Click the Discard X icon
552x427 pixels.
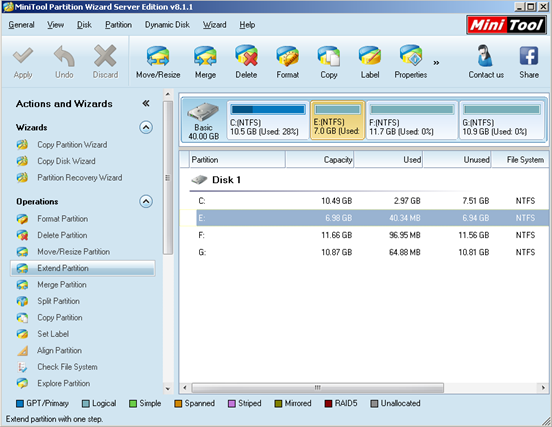tap(105, 56)
